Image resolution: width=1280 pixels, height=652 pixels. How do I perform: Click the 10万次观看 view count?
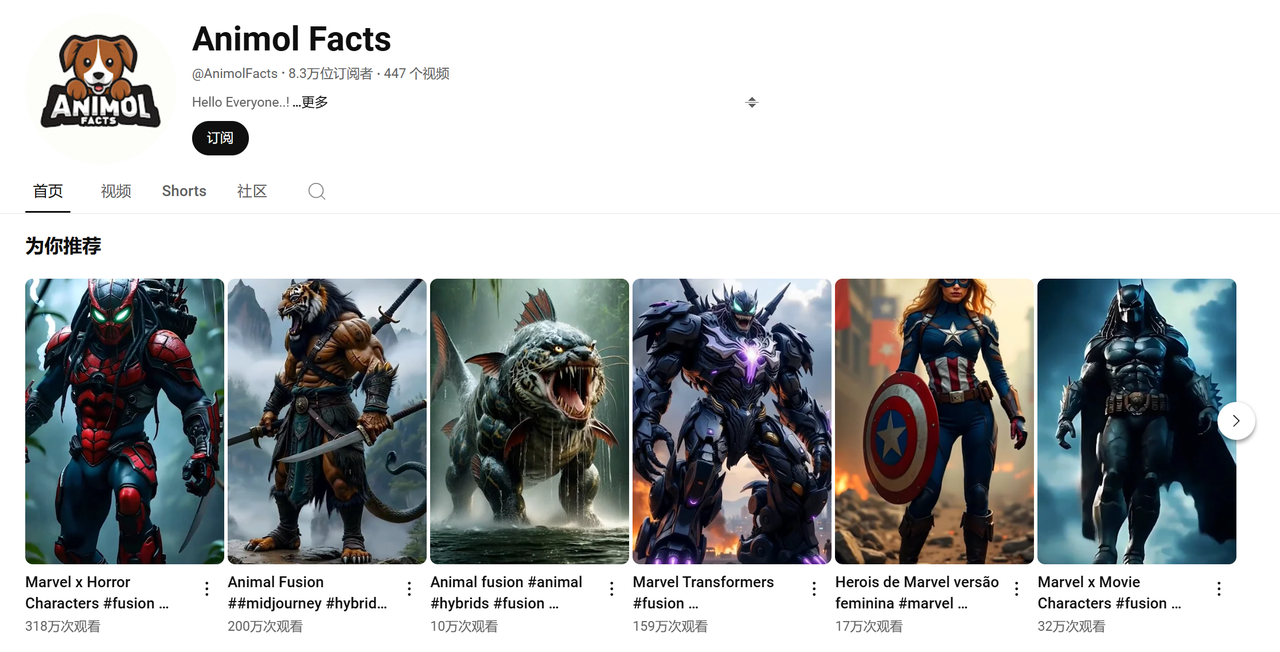[464, 626]
